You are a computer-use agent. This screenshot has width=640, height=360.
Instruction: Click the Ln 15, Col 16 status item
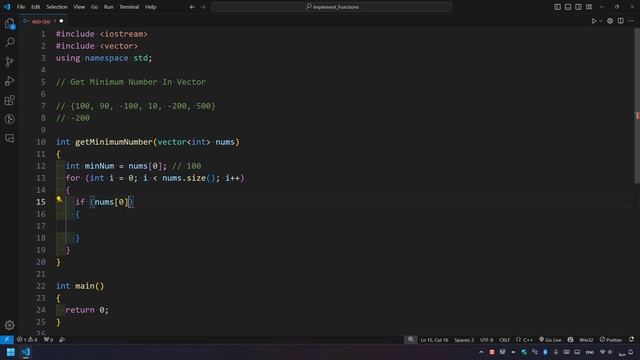[x=434, y=340]
